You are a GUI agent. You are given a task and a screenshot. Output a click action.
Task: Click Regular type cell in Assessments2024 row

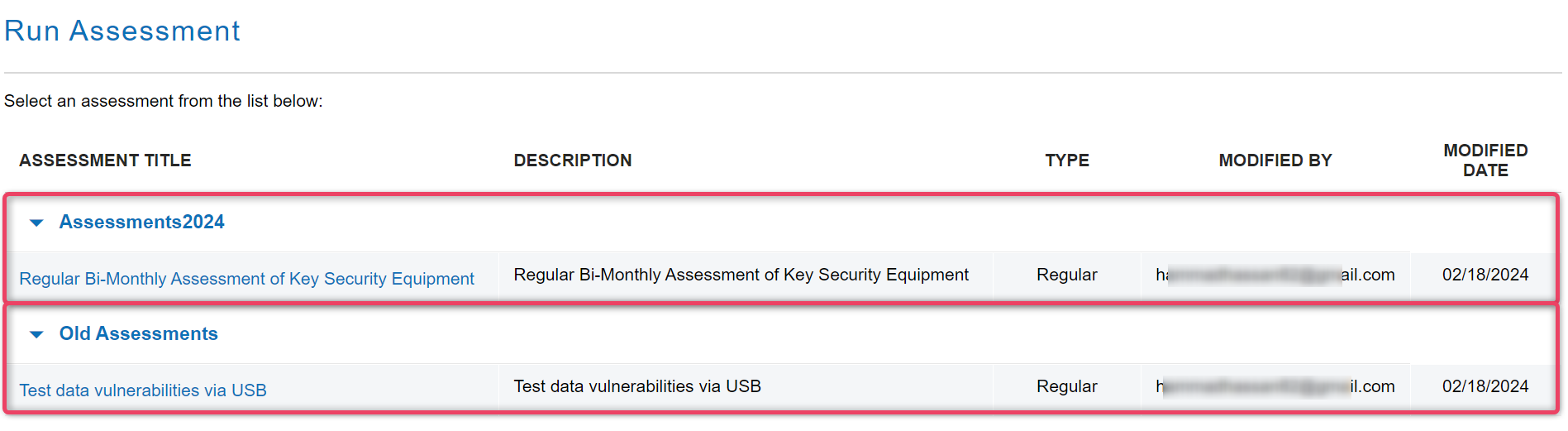click(x=1067, y=275)
